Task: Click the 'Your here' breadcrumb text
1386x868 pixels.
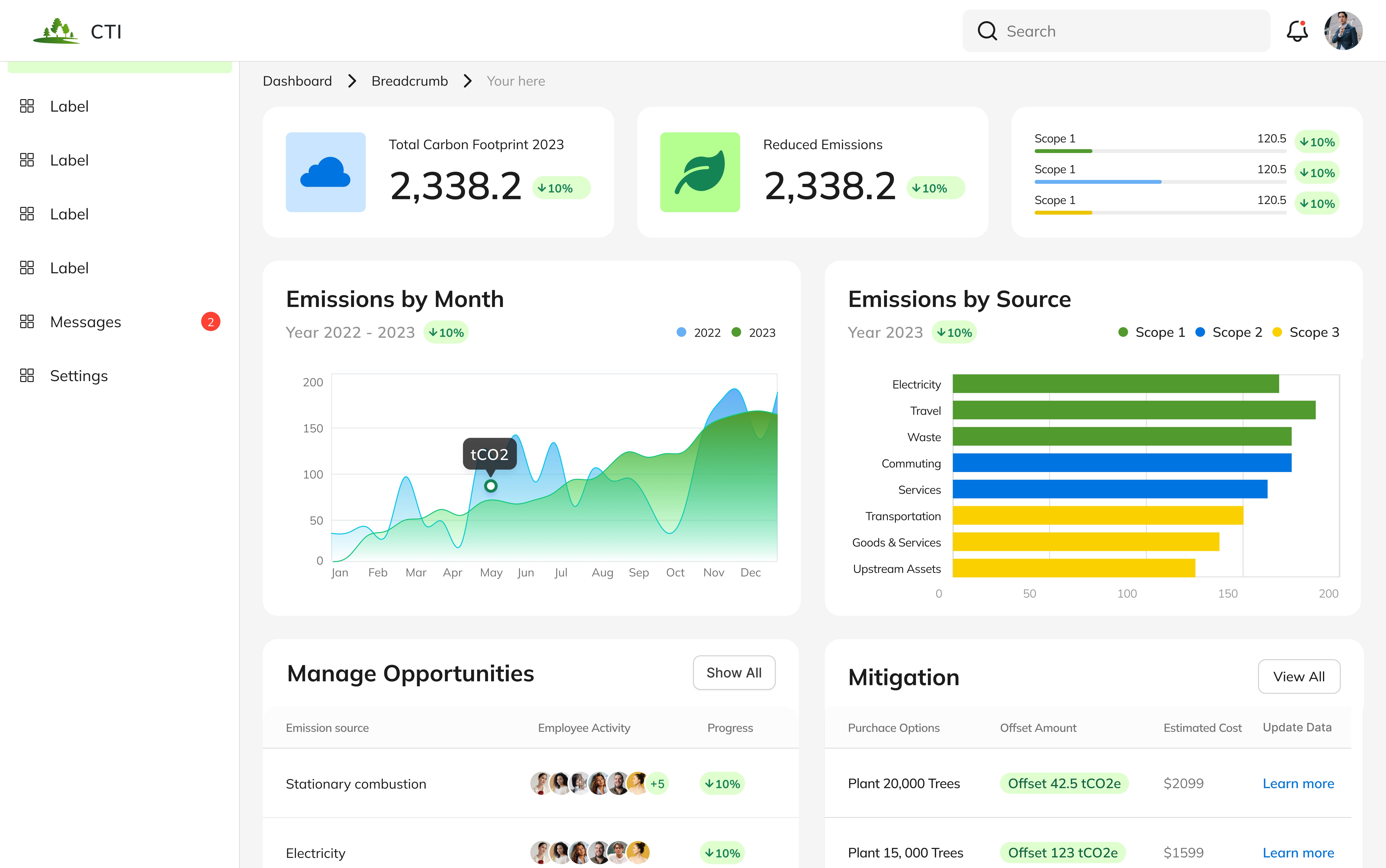Action: (516, 81)
